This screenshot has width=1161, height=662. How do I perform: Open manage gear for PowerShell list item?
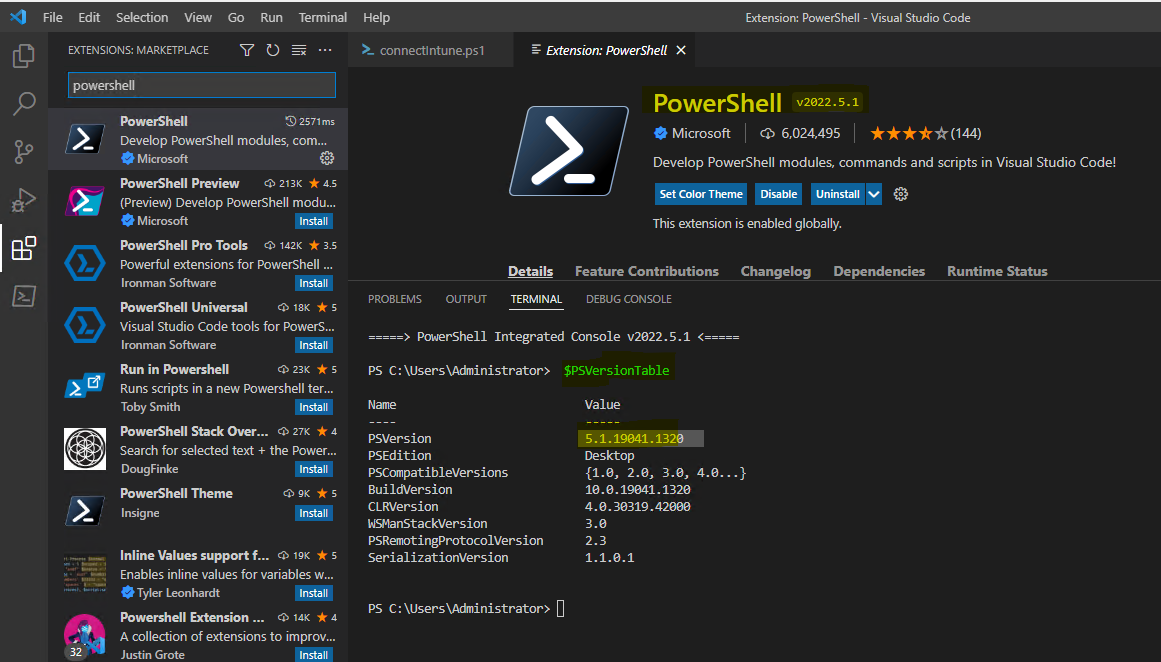click(327, 158)
